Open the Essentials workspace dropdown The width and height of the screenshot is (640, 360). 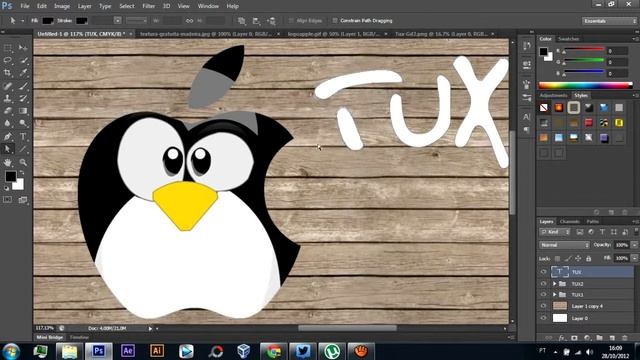(609, 21)
